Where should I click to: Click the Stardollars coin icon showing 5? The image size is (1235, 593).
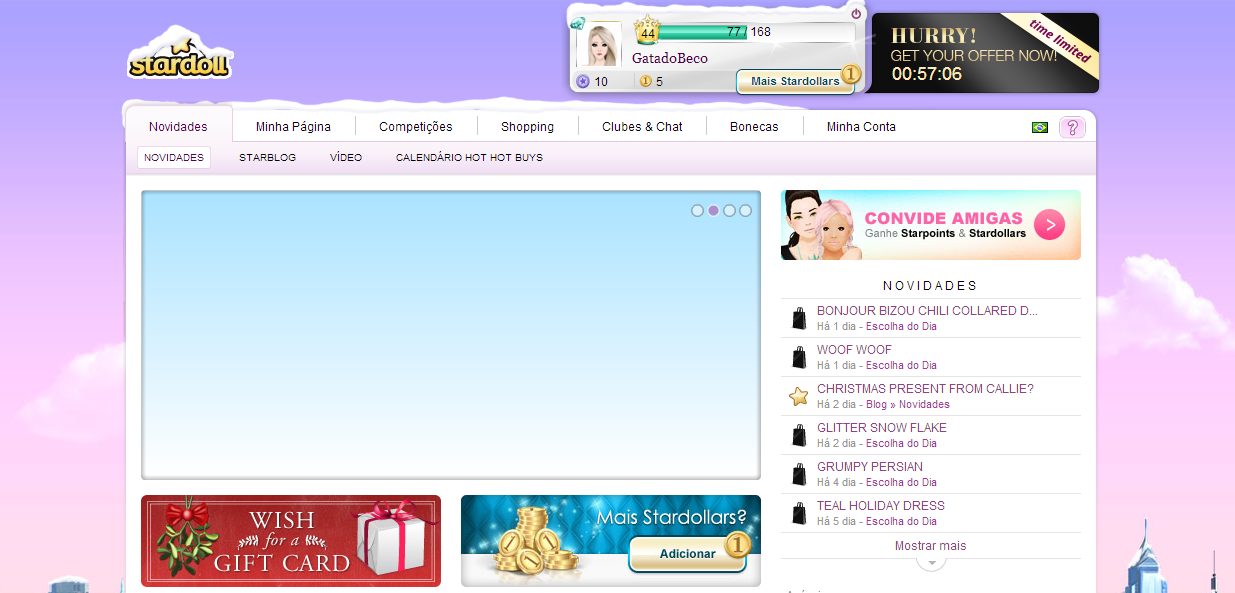[x=645, y=81]
